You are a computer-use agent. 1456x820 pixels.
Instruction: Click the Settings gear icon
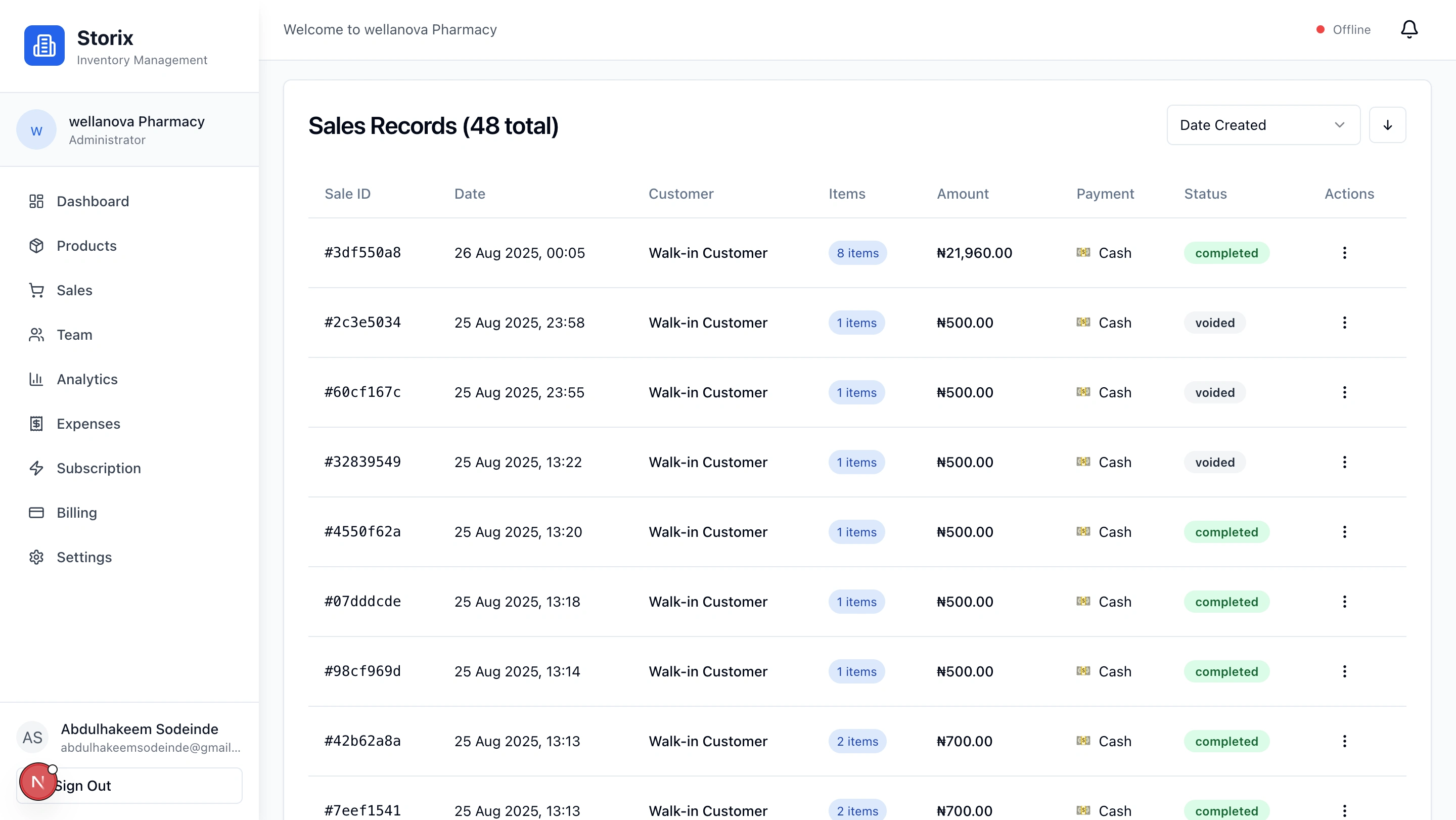[36, 557]
